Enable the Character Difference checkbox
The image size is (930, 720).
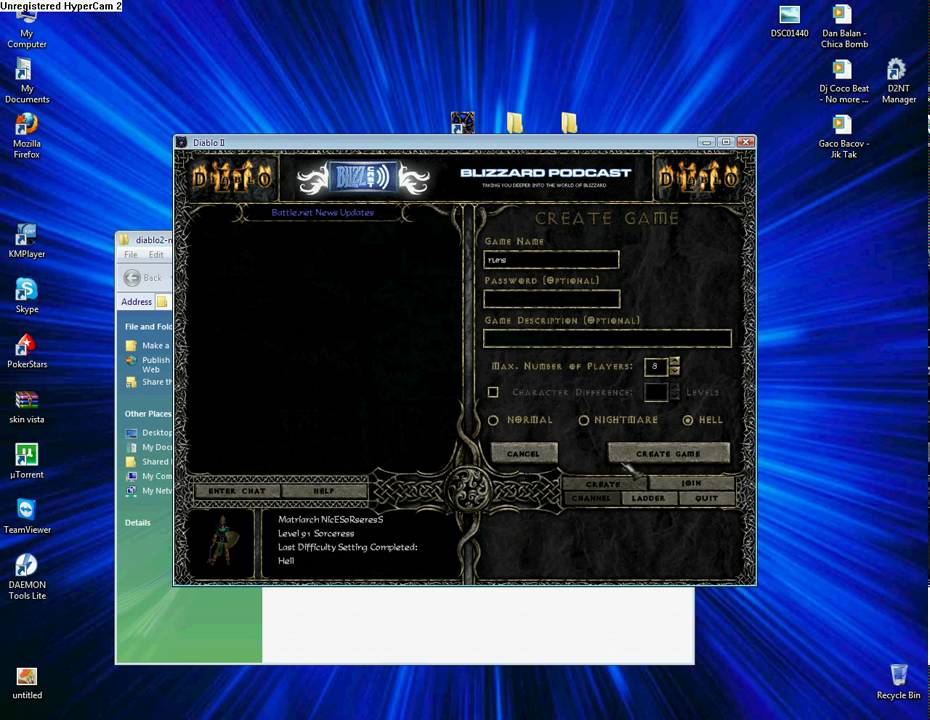[493, 392]
